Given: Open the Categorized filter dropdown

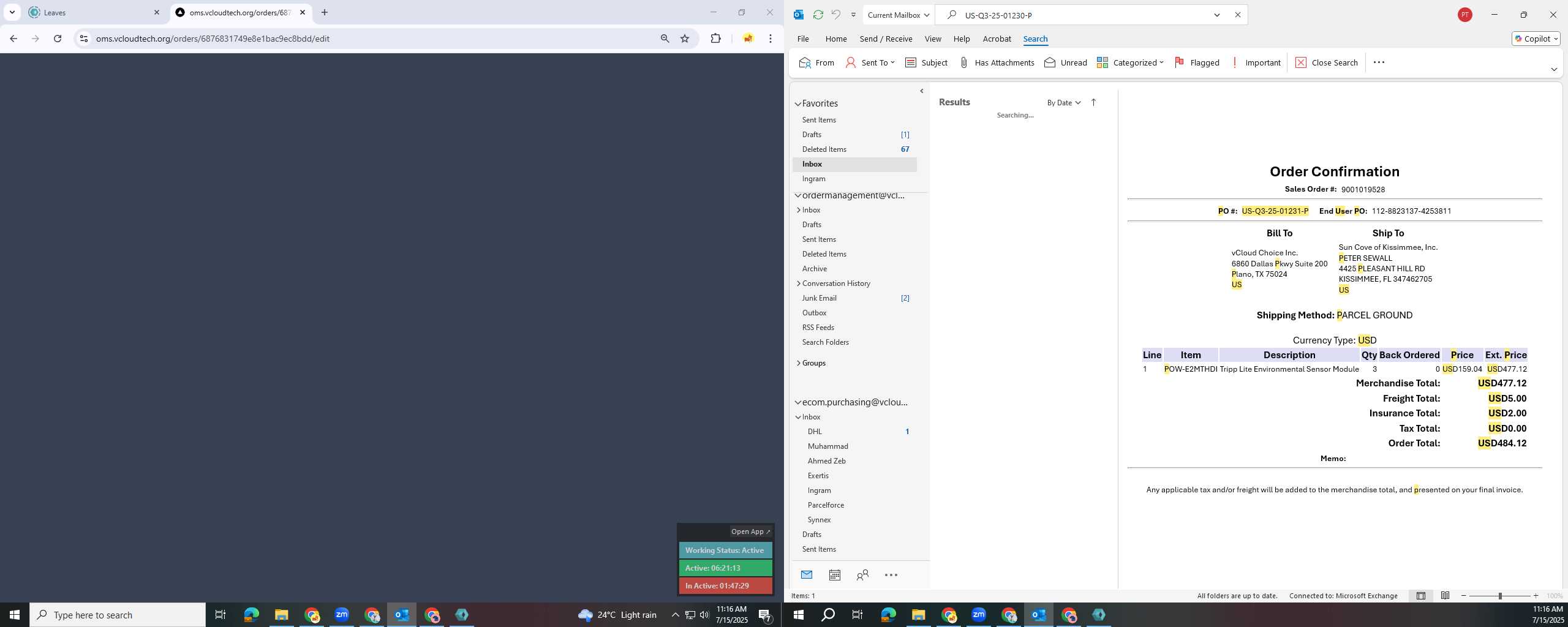Looking at the screenshot, I should click(x=1130, y=62).
